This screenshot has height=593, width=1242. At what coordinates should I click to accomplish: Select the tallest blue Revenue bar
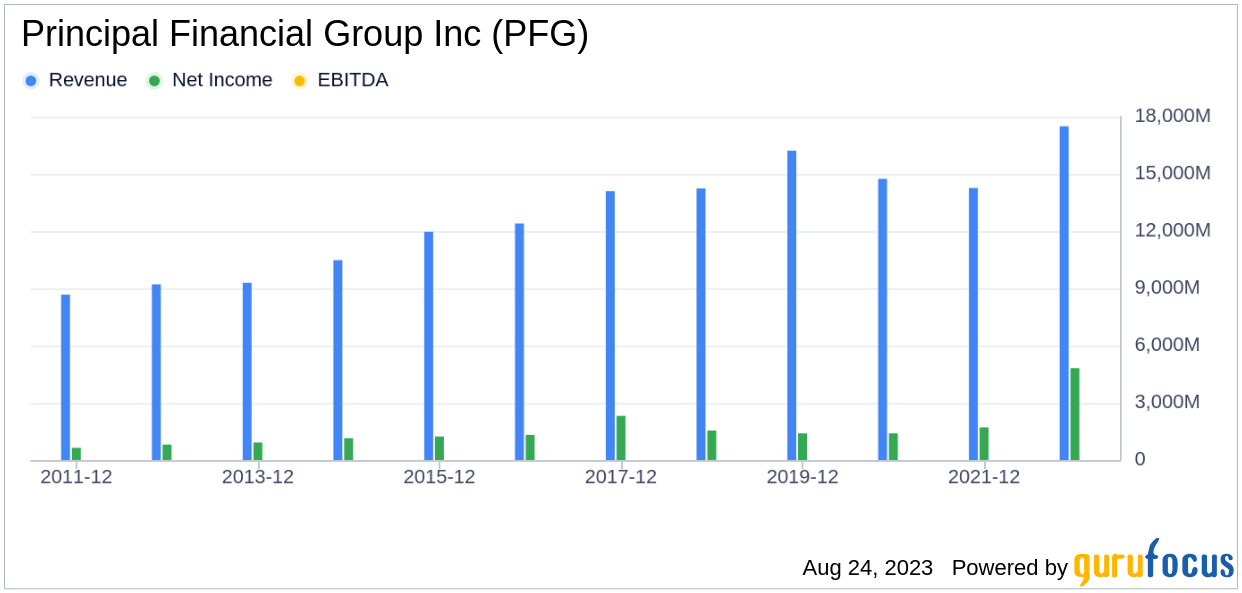[1064, 293]
